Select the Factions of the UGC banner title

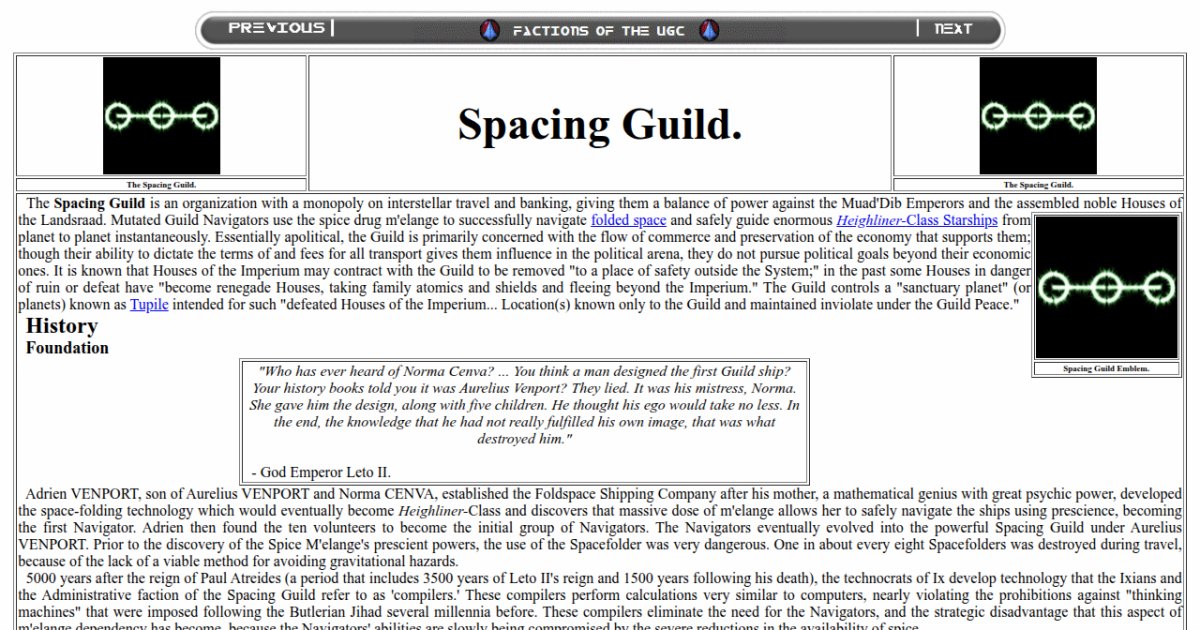[x=599, y=31]
